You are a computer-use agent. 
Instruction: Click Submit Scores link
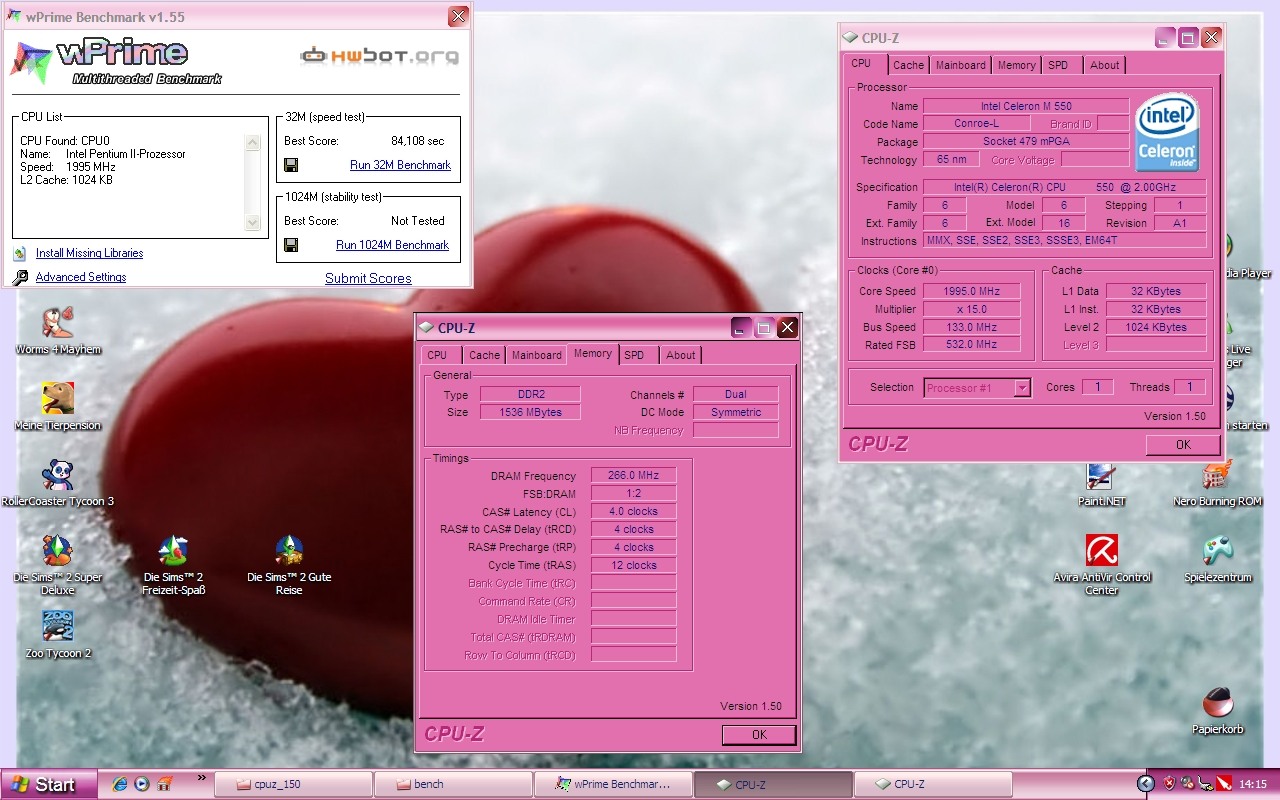coord(368,278)
